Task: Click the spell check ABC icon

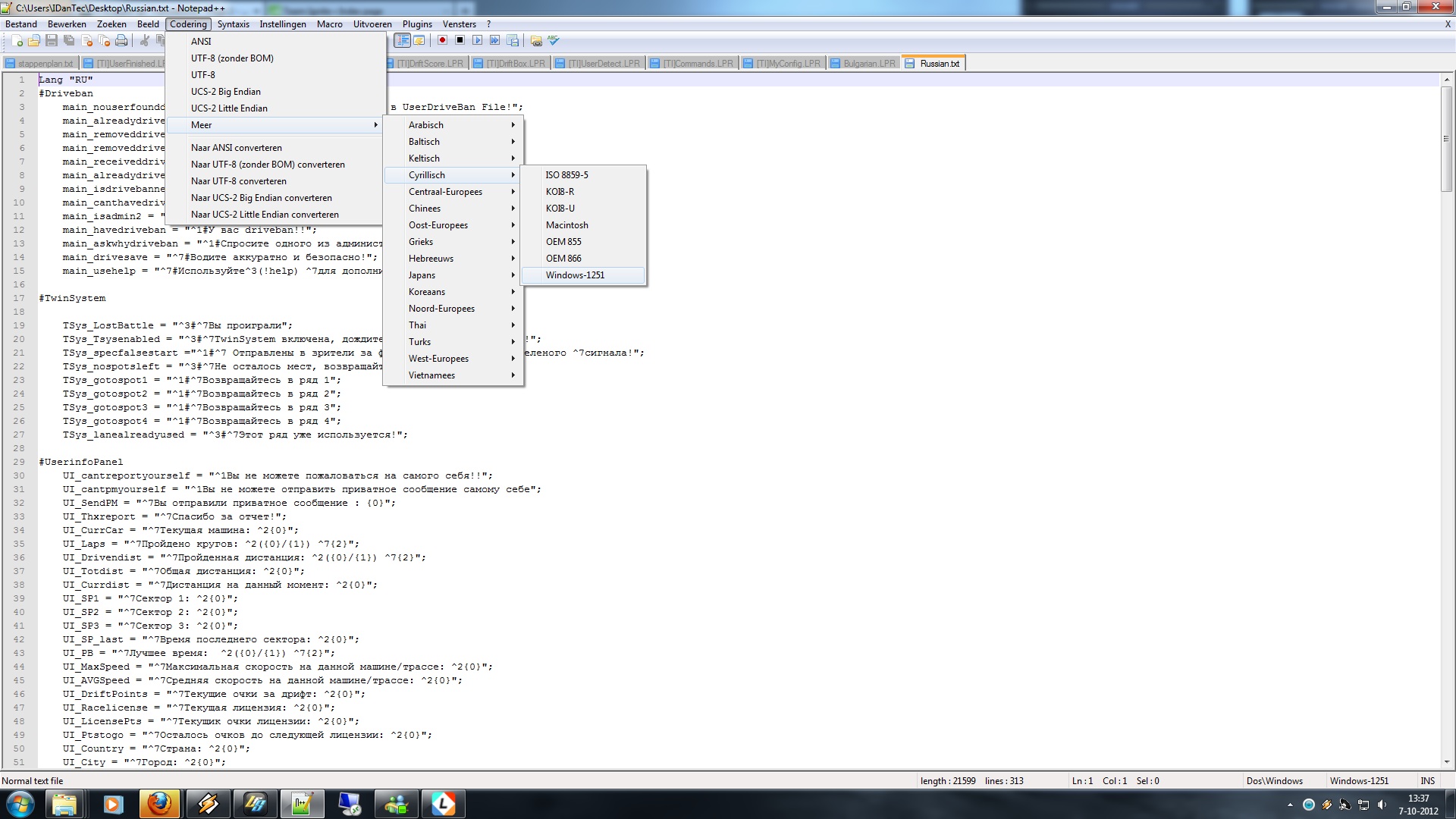Action: pos(554,41)
